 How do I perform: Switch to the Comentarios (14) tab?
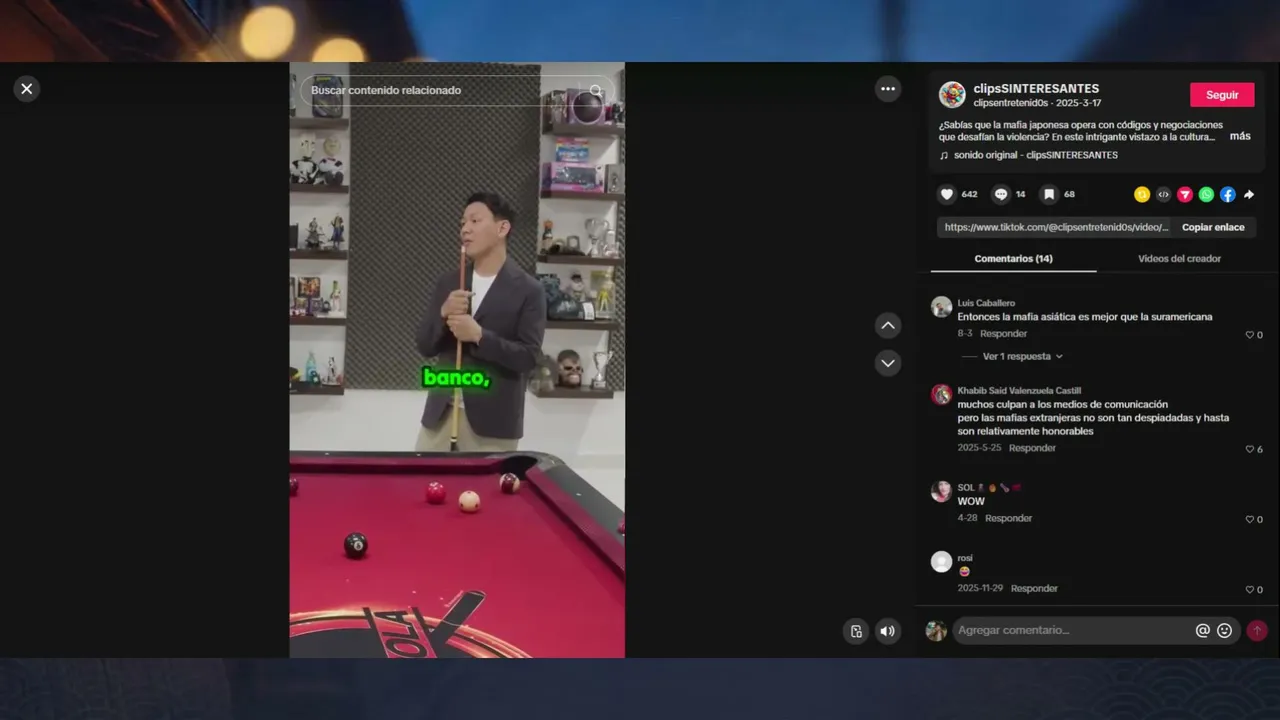tap(1013, 258)
